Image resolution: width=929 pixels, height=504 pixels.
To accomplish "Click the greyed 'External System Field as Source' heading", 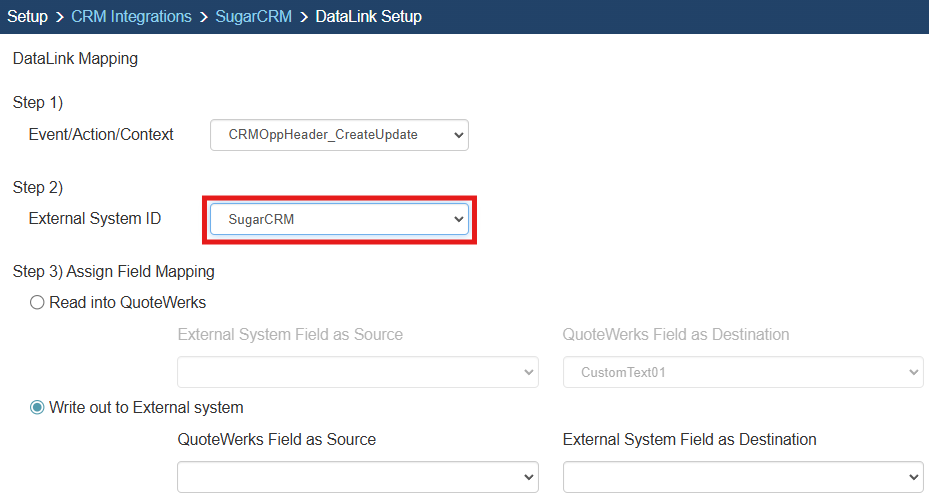I will click(x=290, y=334).
